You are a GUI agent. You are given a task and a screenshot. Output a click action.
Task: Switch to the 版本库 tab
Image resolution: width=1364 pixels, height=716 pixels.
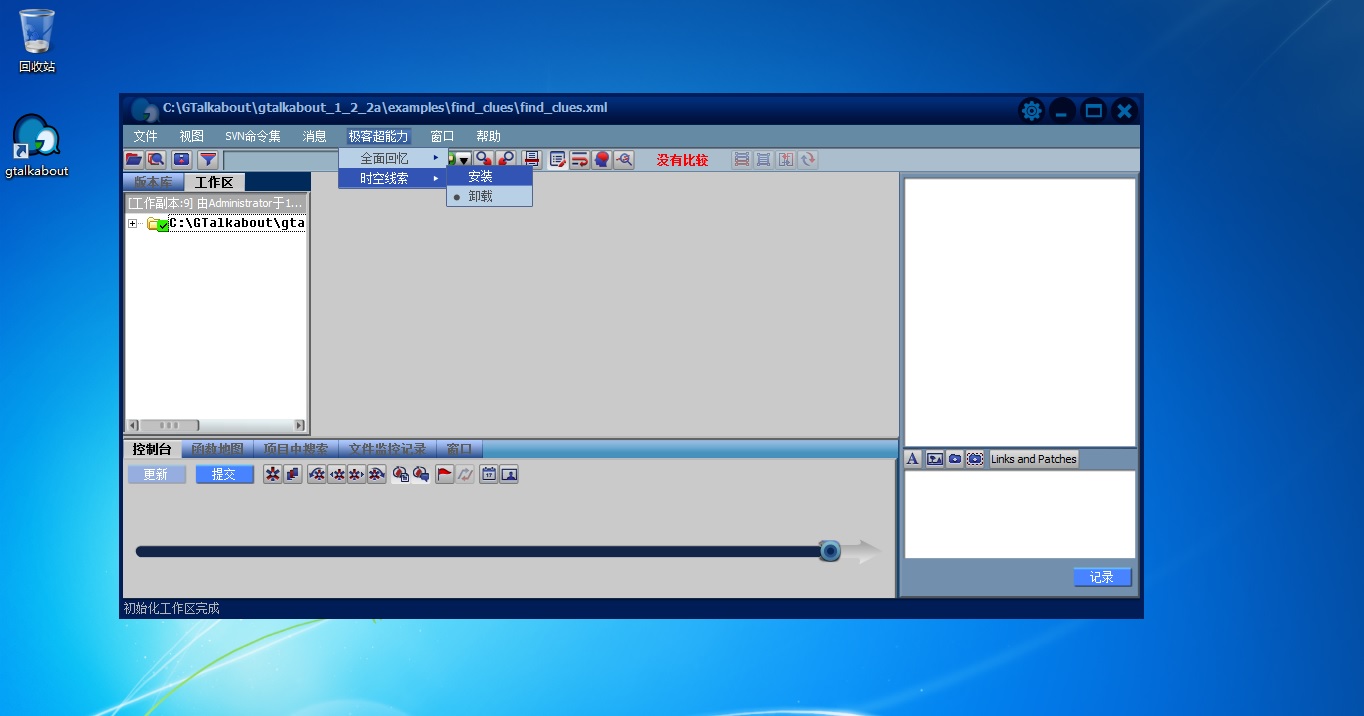click(153, 182)
